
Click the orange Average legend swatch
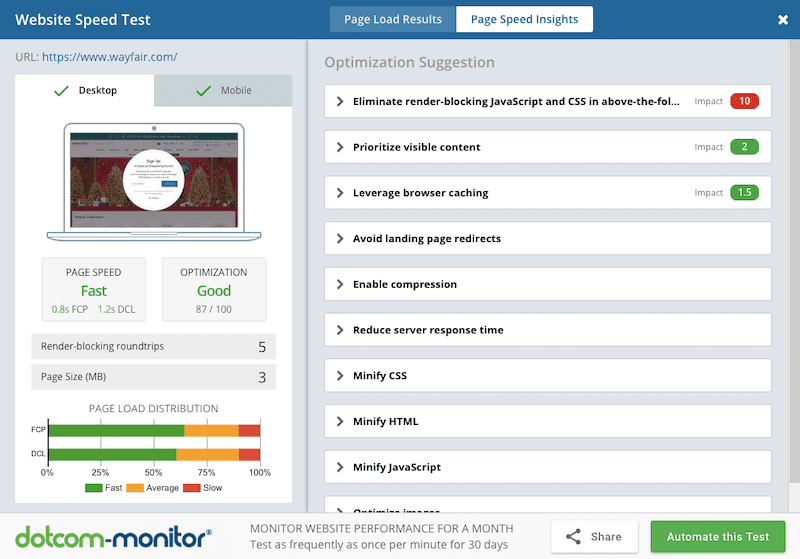point(135,488)
